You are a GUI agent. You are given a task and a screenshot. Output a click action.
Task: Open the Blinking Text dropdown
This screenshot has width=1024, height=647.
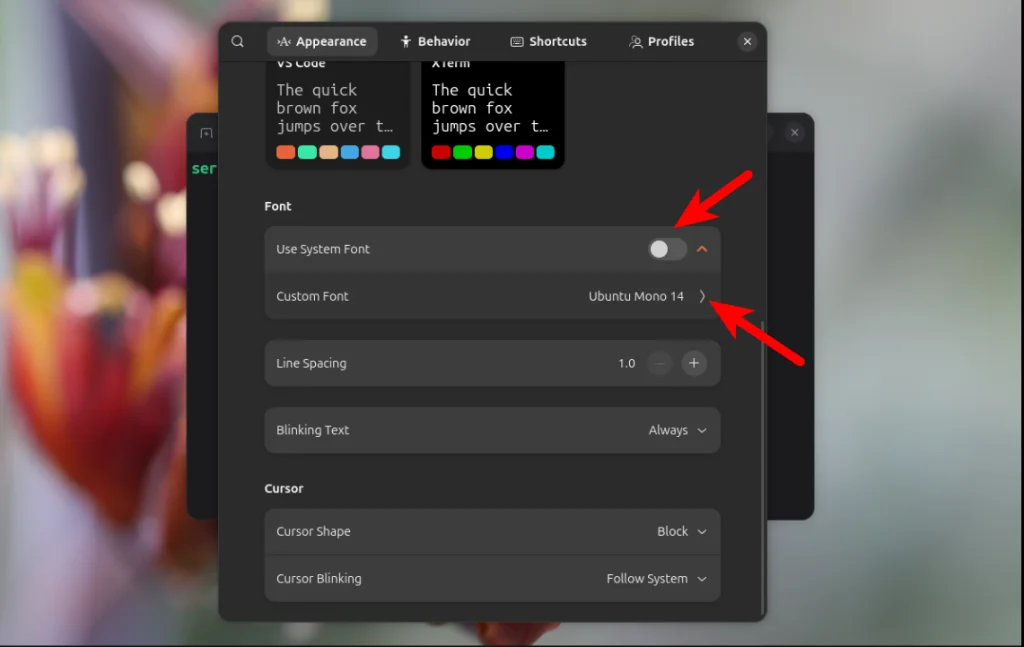coord(677,430)
